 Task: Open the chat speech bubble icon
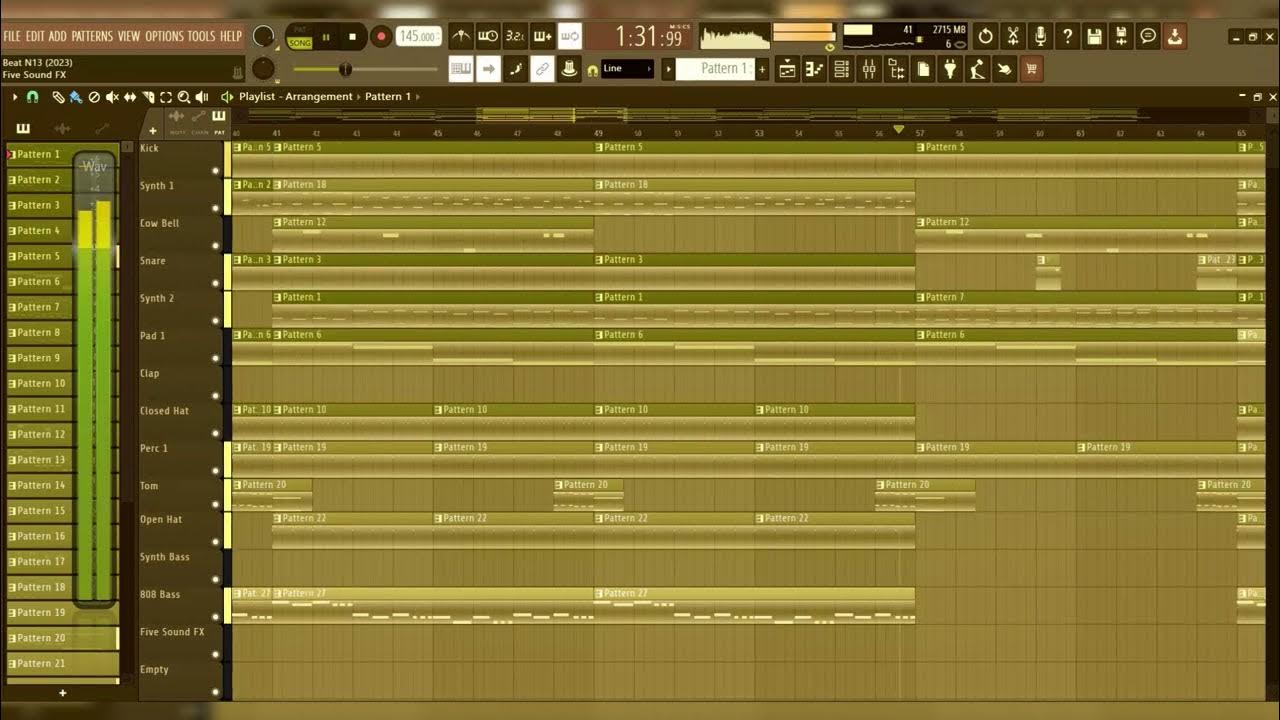point(1148,37)
